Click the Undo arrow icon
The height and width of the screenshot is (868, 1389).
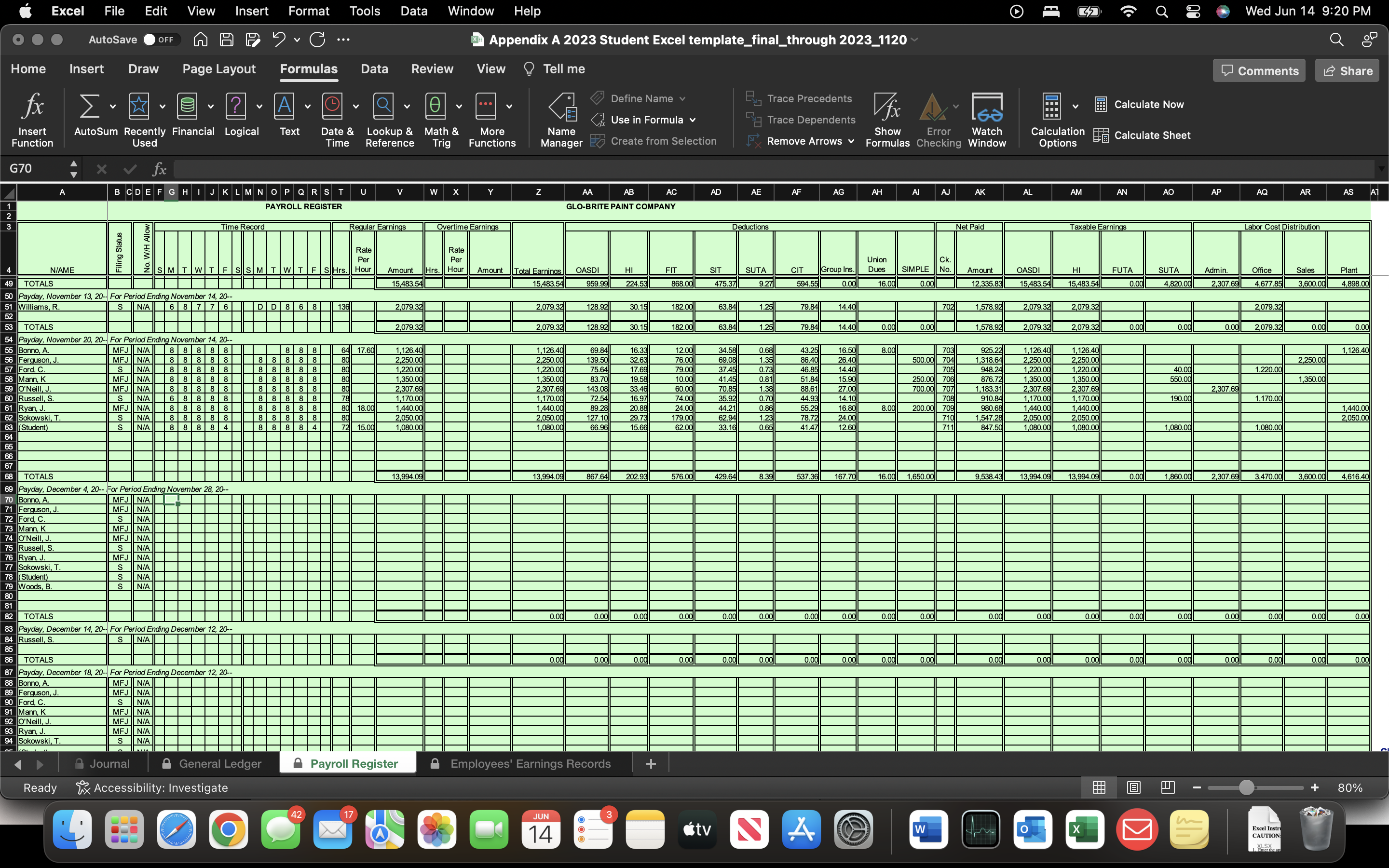[279, 40]
